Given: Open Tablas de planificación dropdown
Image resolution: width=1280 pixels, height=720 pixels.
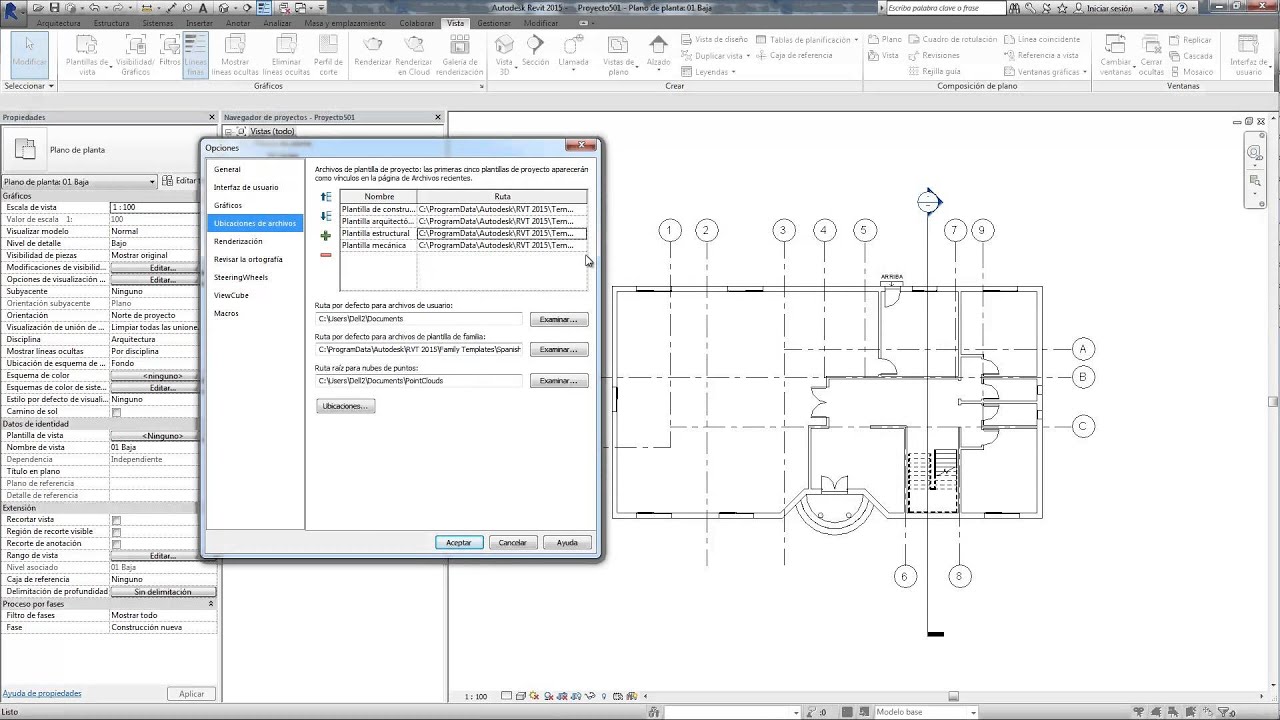Looking at the screenshot, I should 808,40.
